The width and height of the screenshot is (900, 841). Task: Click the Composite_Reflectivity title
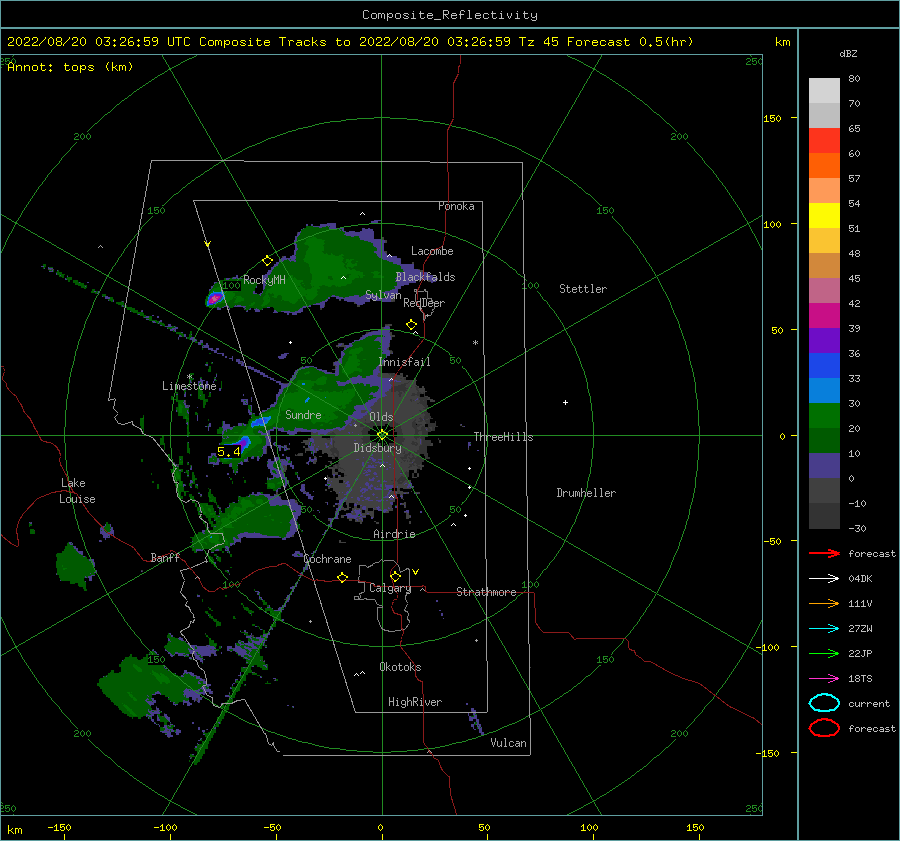(450, 15)
